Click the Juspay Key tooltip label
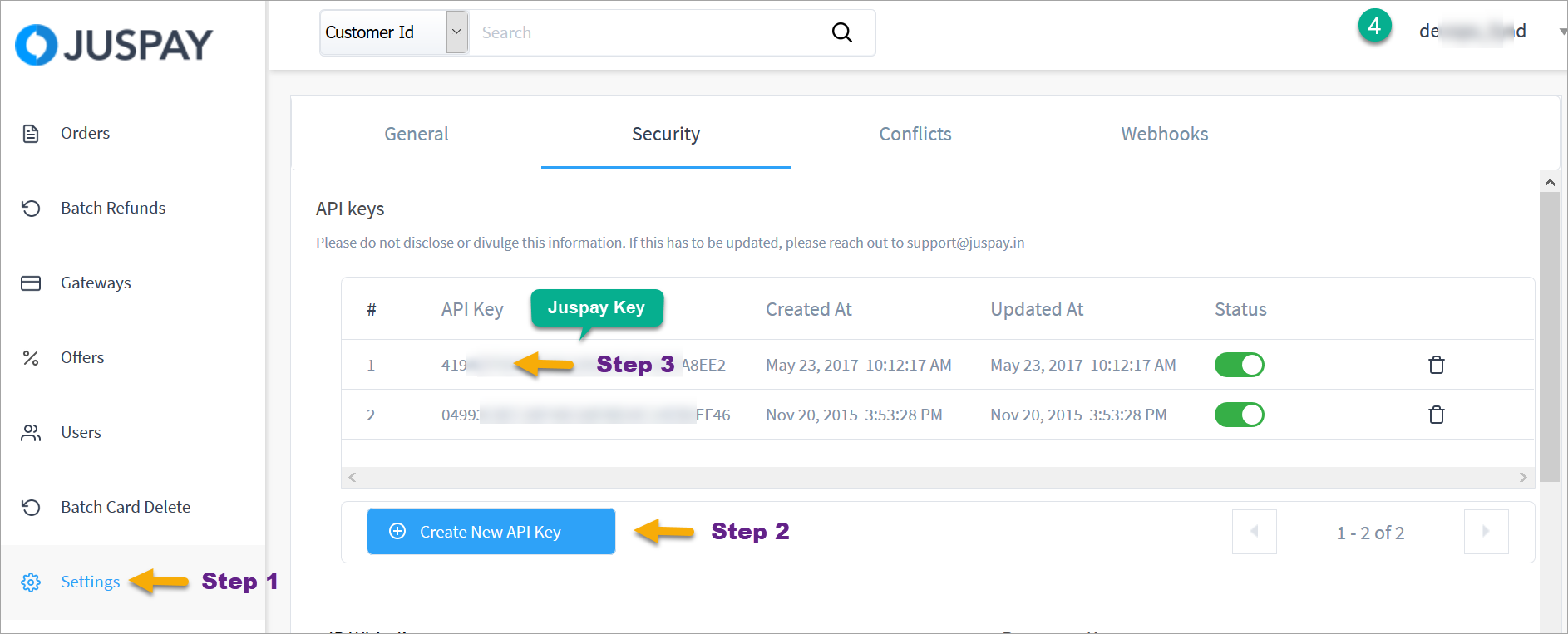The width and height of the screenshot is (1568, 634). click(597, 307)
